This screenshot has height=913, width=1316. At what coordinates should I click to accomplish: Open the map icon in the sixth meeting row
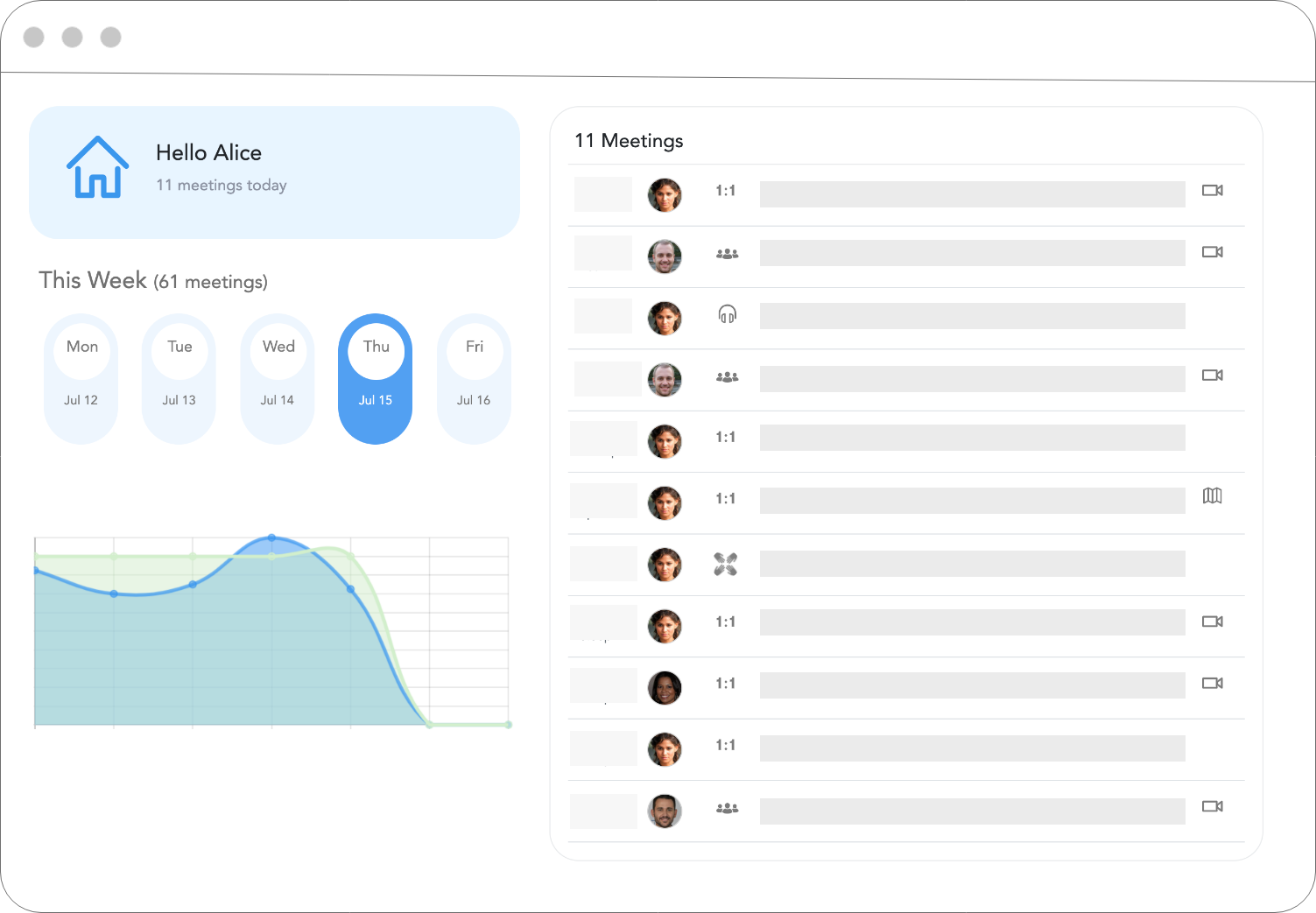(1212, 496)
